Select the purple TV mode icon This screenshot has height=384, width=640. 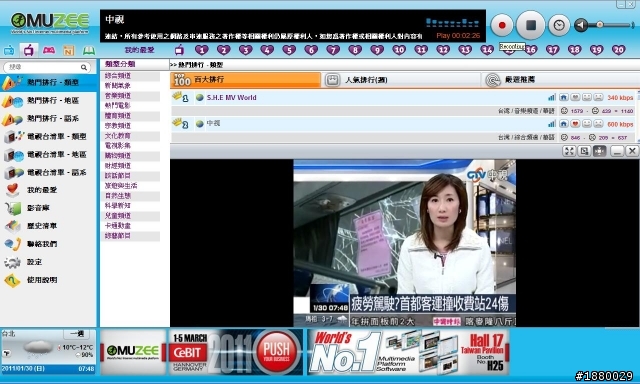tap(28, 51)
